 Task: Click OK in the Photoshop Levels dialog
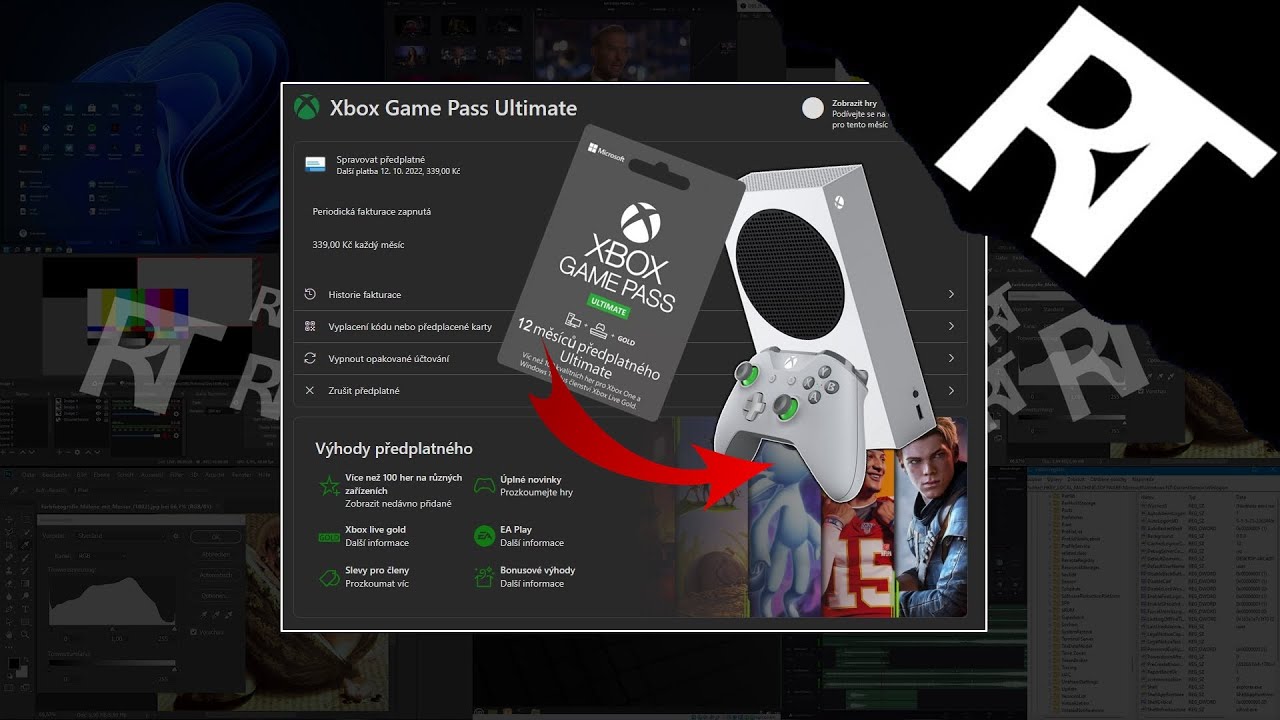[216, 537]
